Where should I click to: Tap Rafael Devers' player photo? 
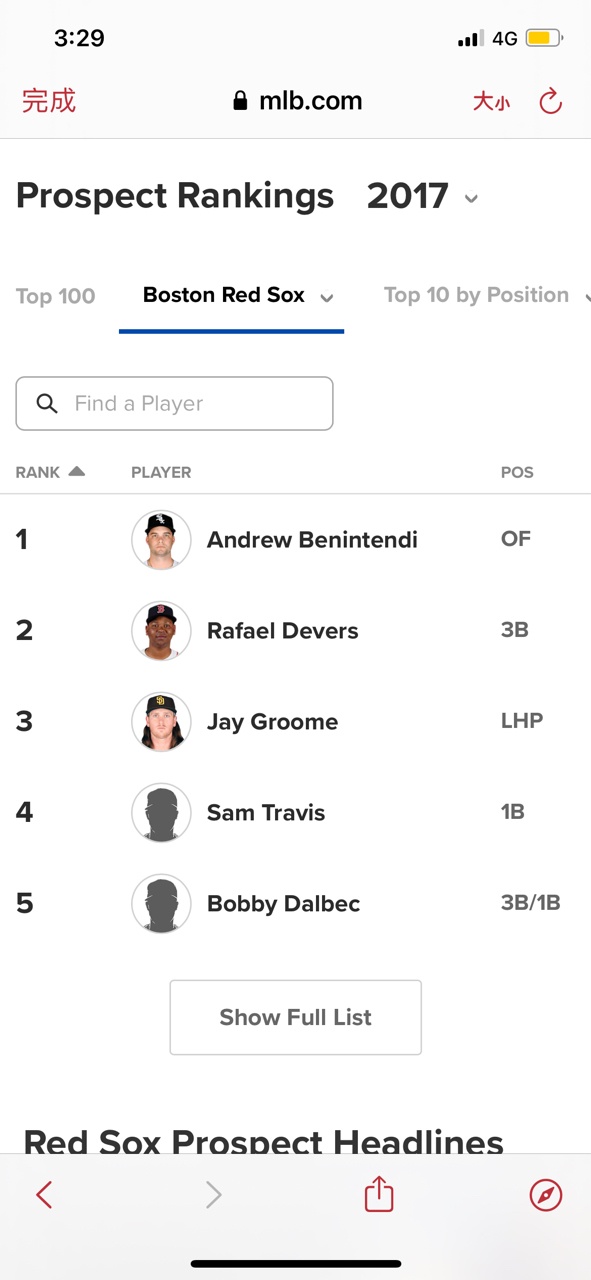pyautogui.click(x=161, y=631)
